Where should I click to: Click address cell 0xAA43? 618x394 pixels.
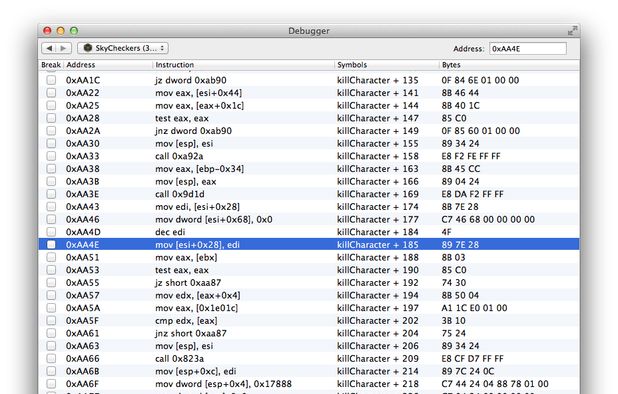(82, 206)
